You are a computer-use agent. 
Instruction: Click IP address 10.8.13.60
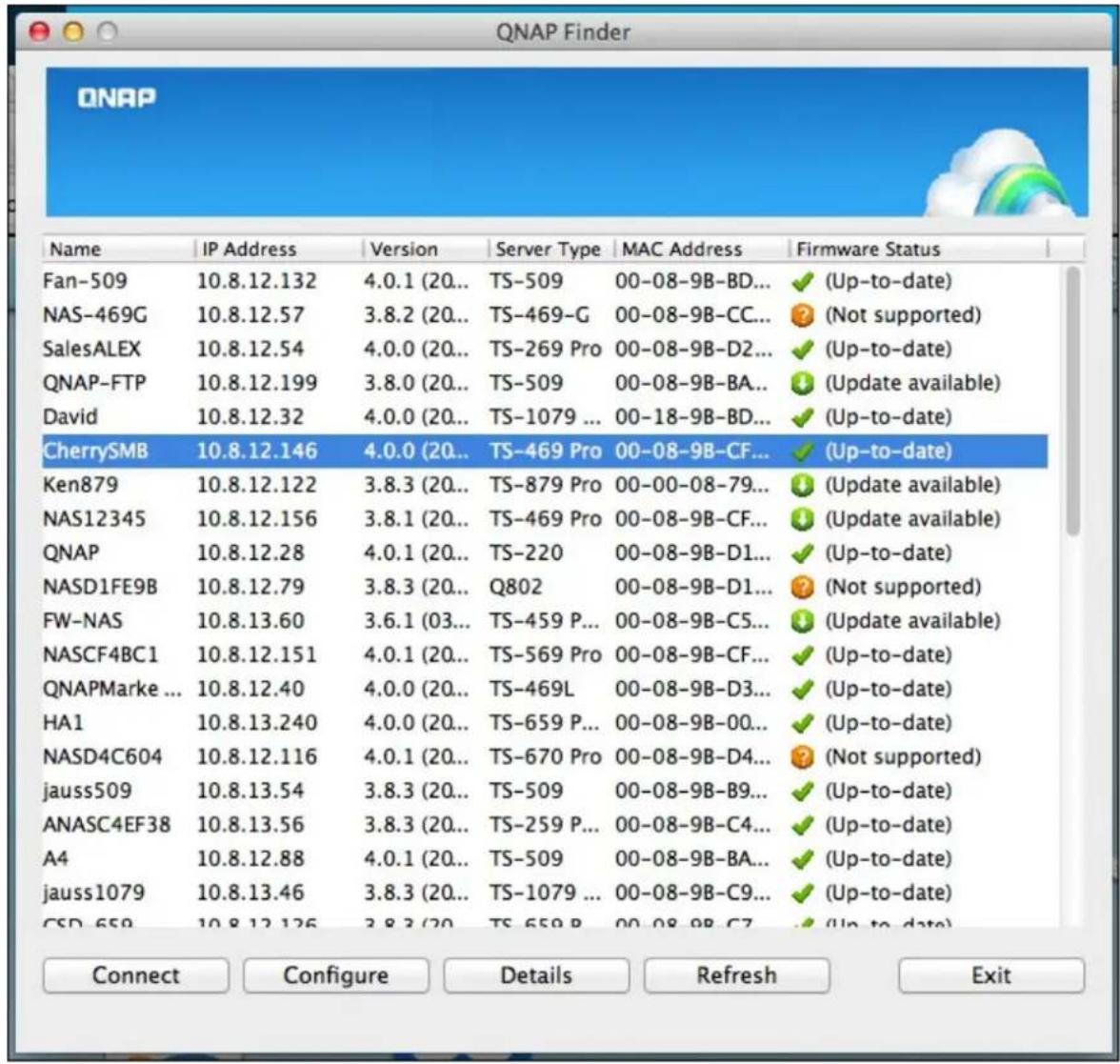tap(250, 621)
